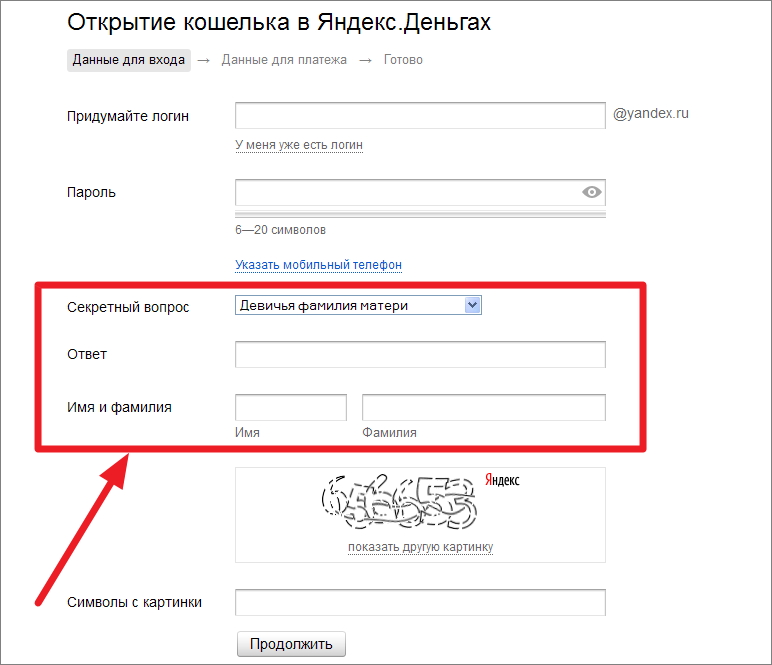
Task: Go to the 'Готово' step
Action: click(x=403, y=60)
